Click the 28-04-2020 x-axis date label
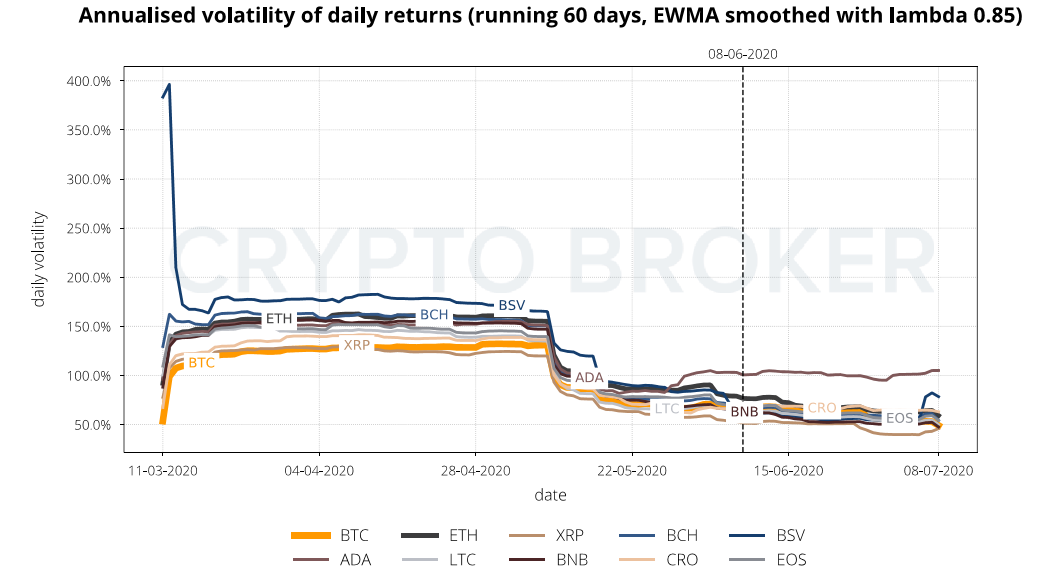1047x584 pixels. click(x=476, y=468)
